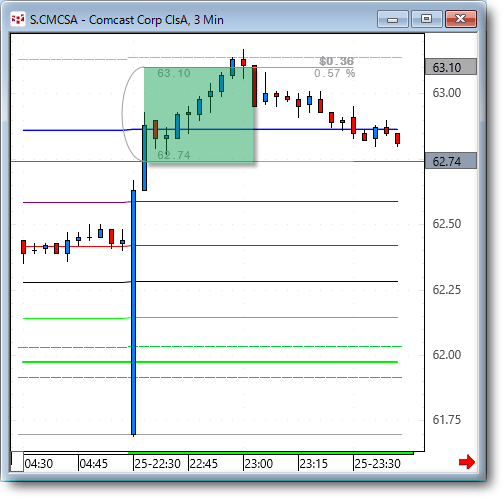Click the 62.50 price scale label

(x=447, y=223)
